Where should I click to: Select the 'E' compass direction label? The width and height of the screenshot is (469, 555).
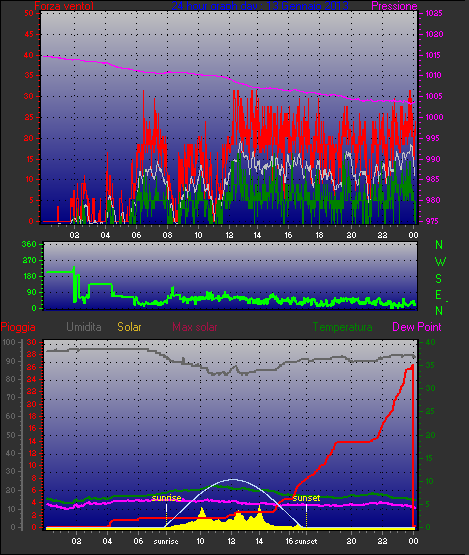tap(438, 295)
